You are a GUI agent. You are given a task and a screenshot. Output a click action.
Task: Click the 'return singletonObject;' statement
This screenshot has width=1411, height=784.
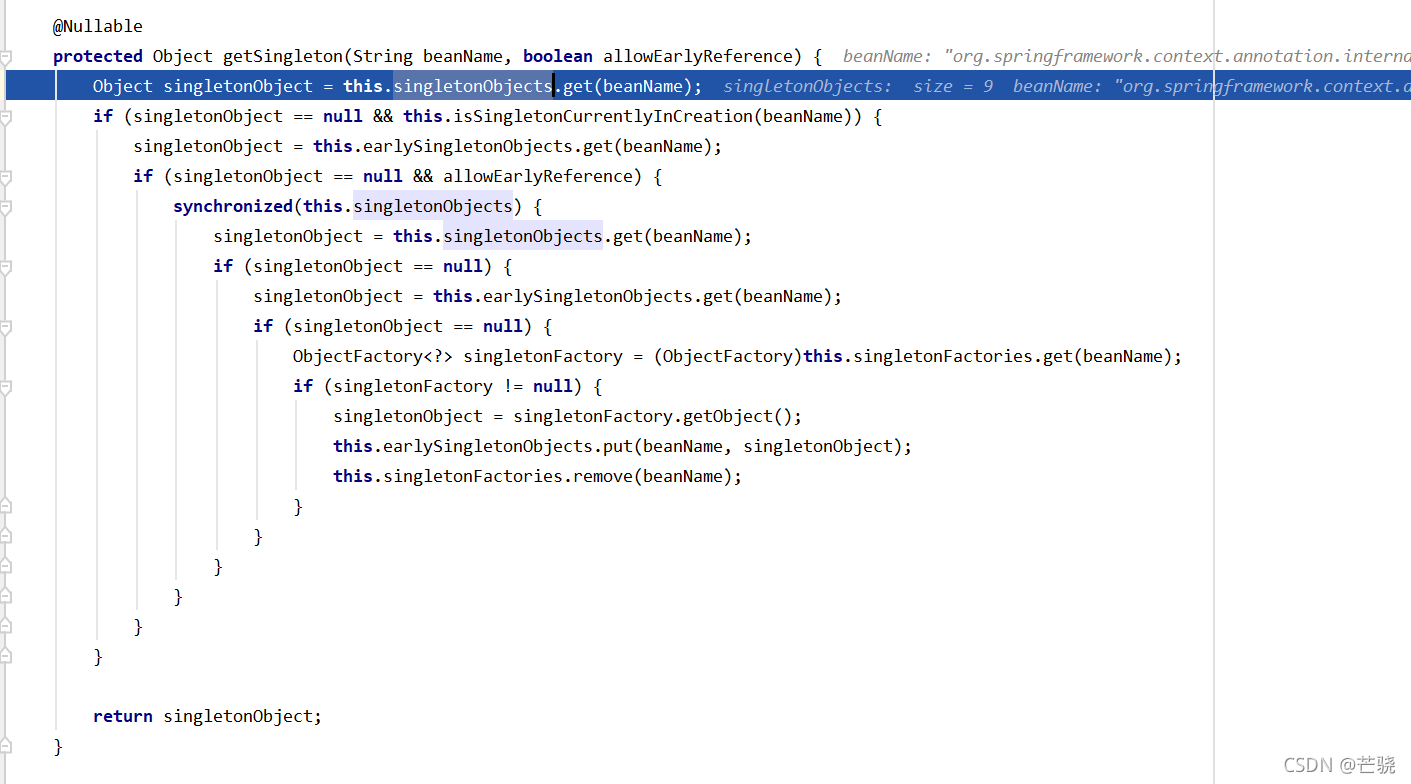point(208,716)
